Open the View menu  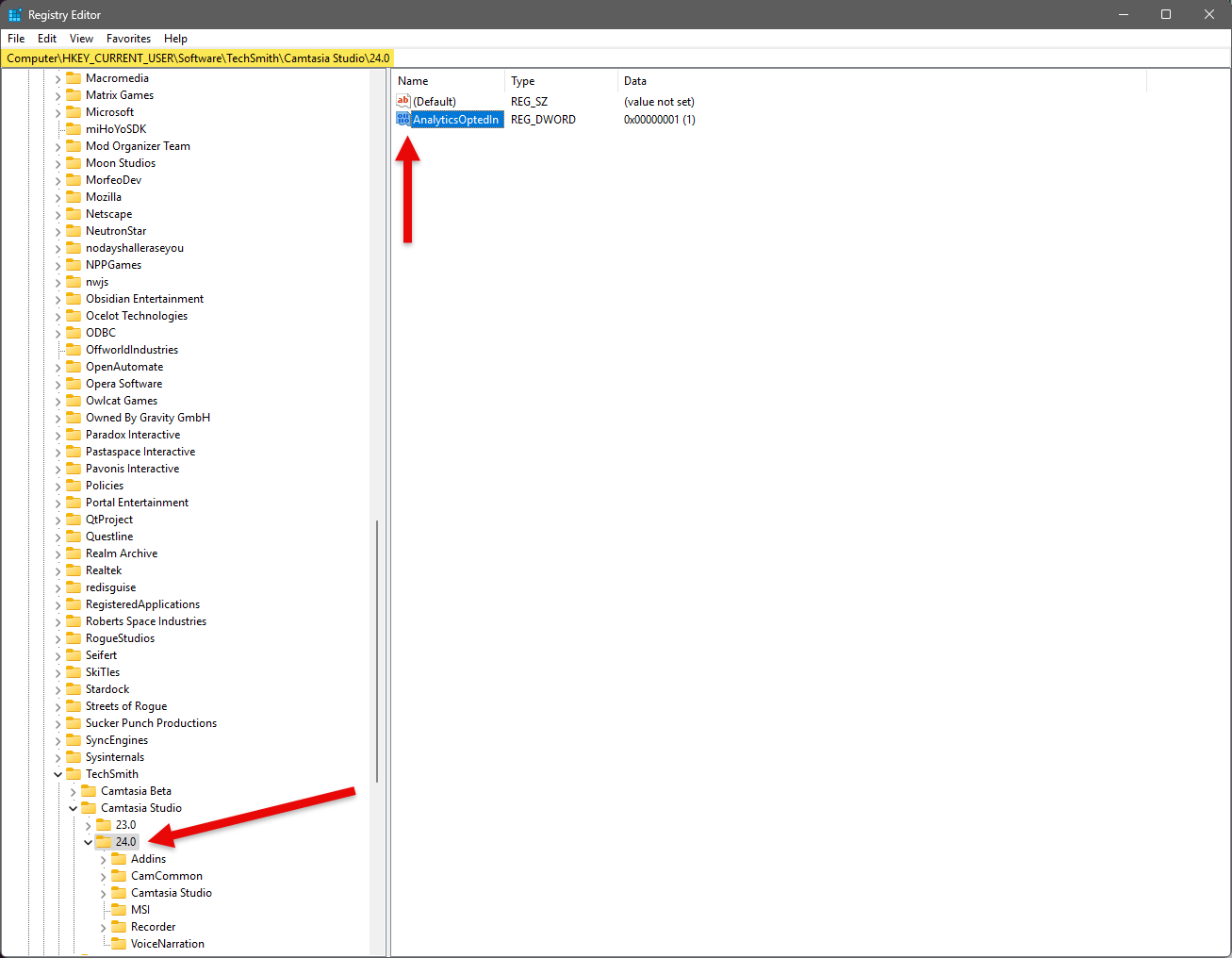tap(81, 39)
